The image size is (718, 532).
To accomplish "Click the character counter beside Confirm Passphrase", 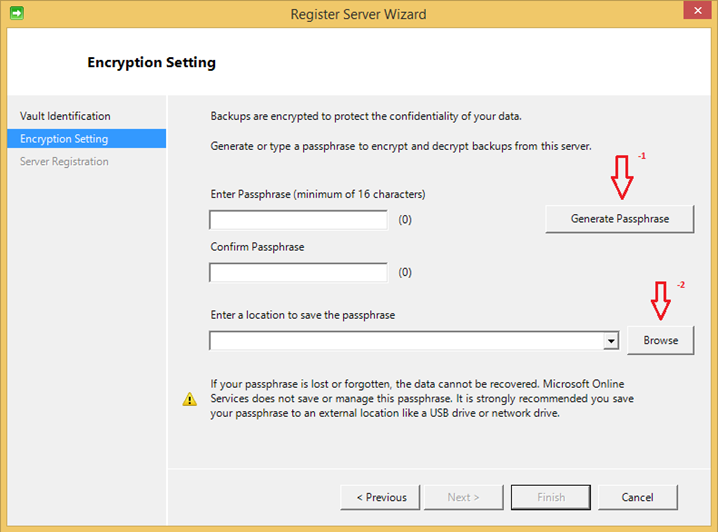I will click(x=405, y=272).
